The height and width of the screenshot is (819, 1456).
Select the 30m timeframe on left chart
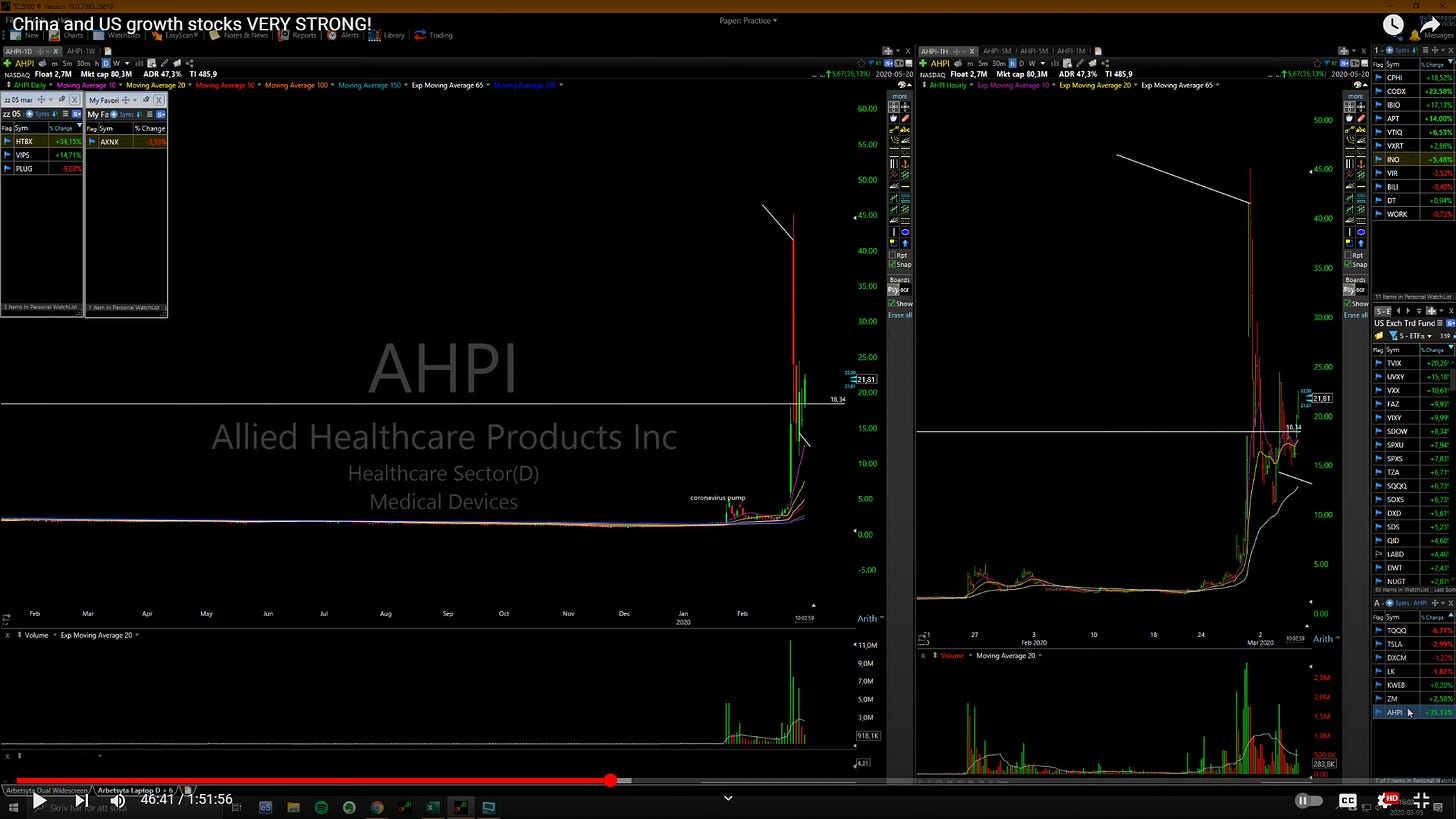83,63
